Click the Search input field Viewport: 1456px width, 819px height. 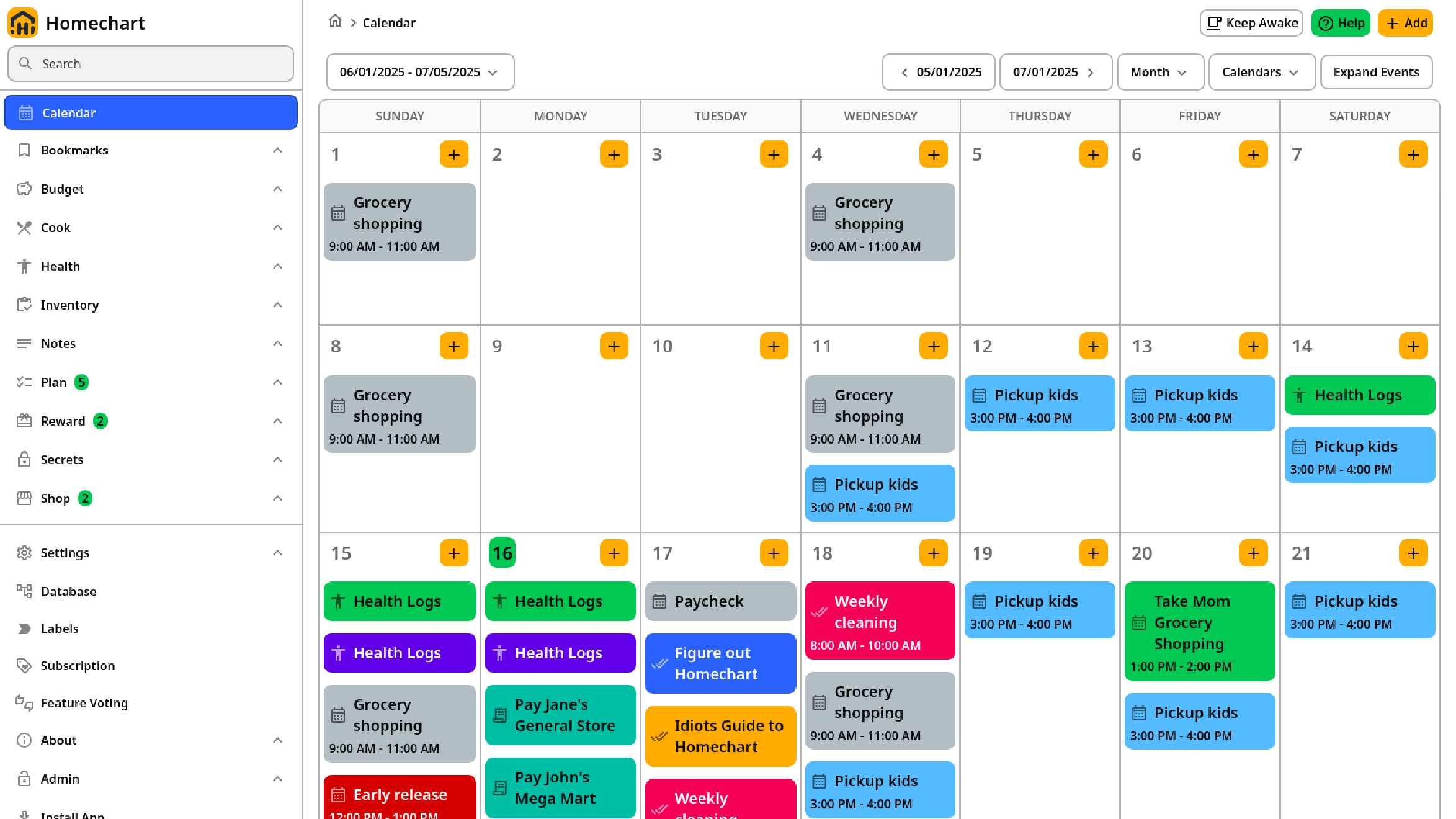pos(151,63)
